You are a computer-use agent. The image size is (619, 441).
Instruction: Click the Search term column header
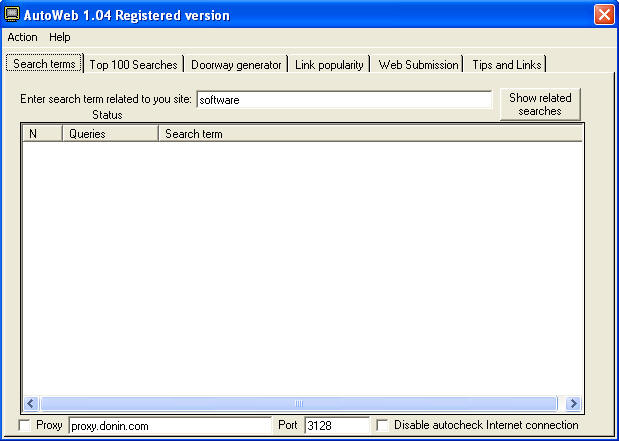(369, 133)
